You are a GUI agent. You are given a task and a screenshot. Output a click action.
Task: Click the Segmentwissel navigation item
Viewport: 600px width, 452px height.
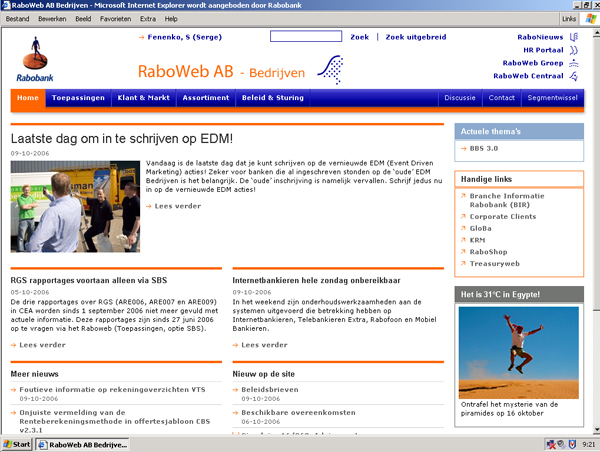coord(552,99)
